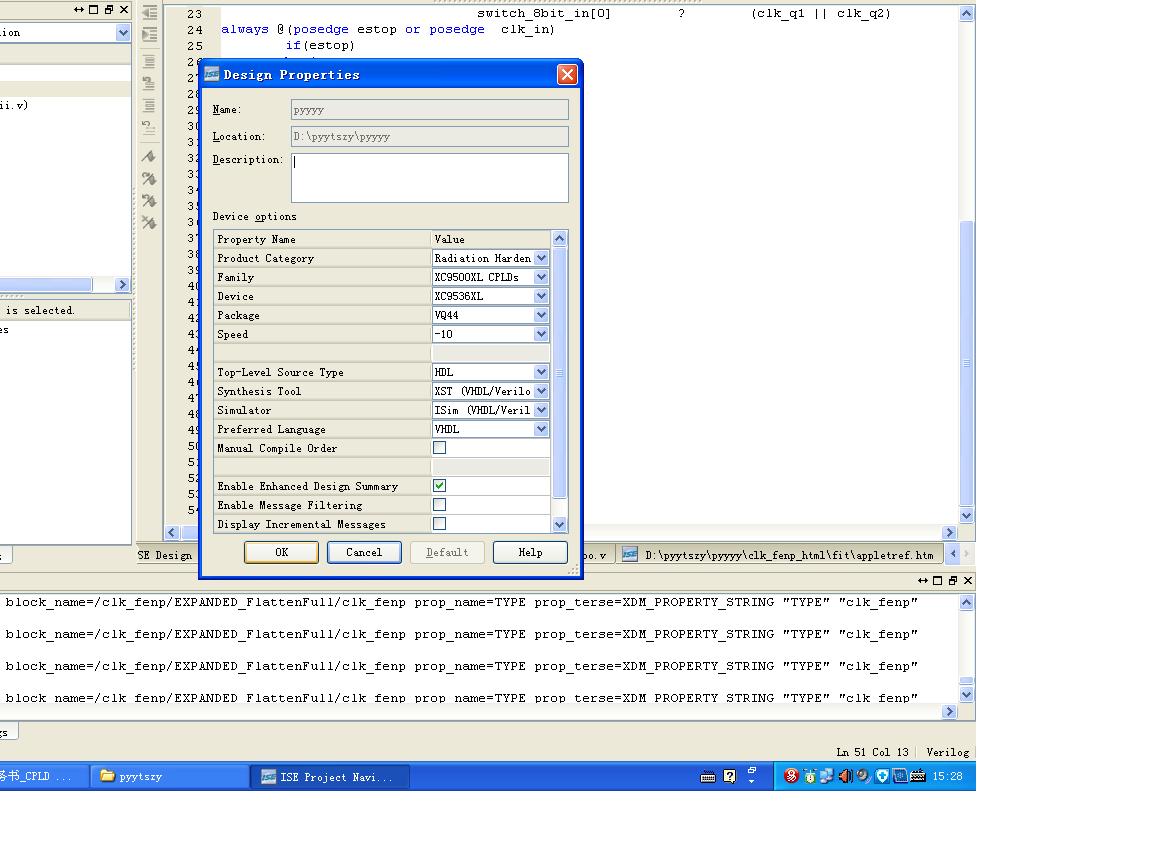
Task: Check Display Incremental Messages
Action: click(439, 524)
